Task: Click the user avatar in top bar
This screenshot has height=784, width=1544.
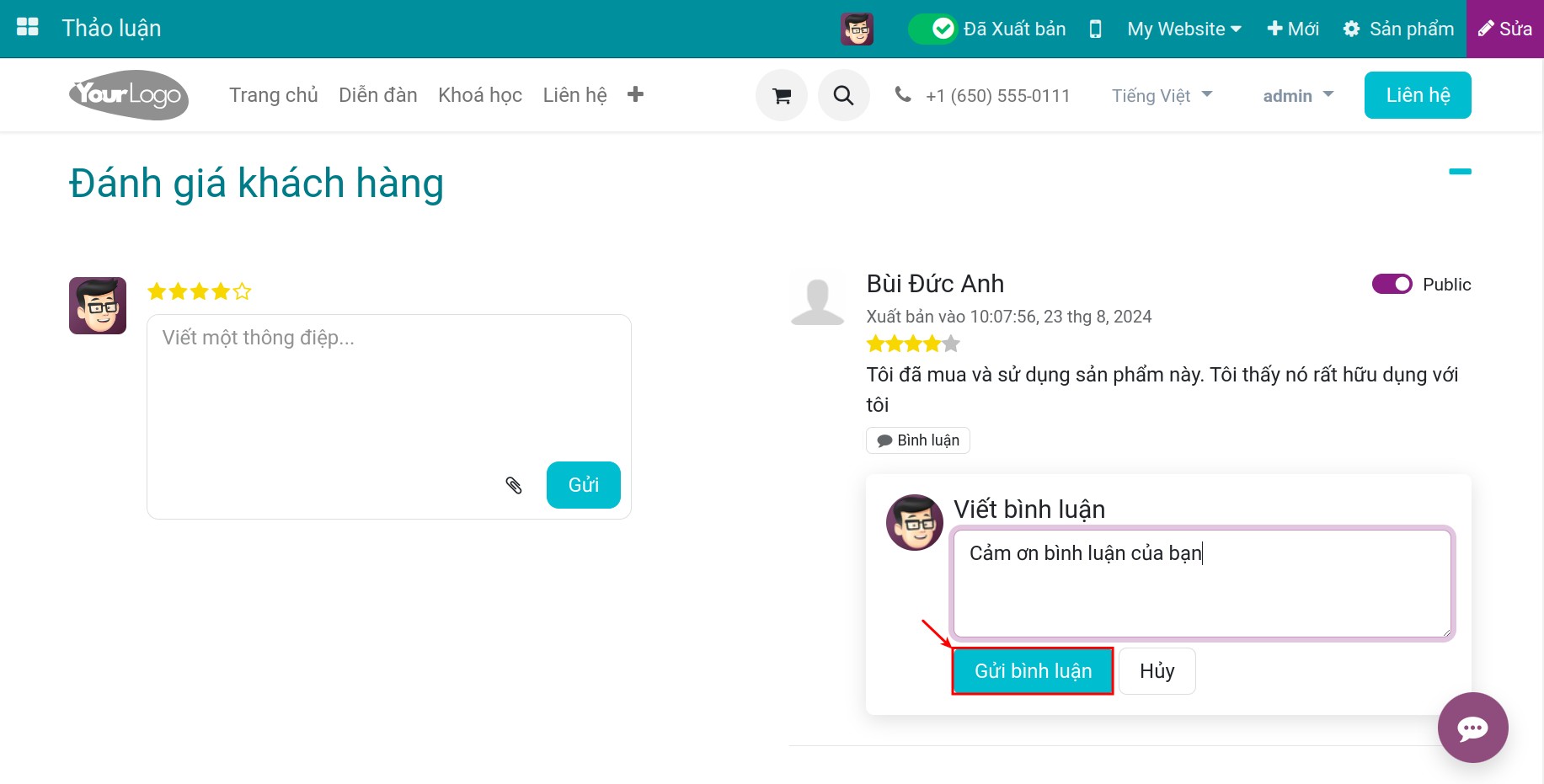Action: (857, 29)
